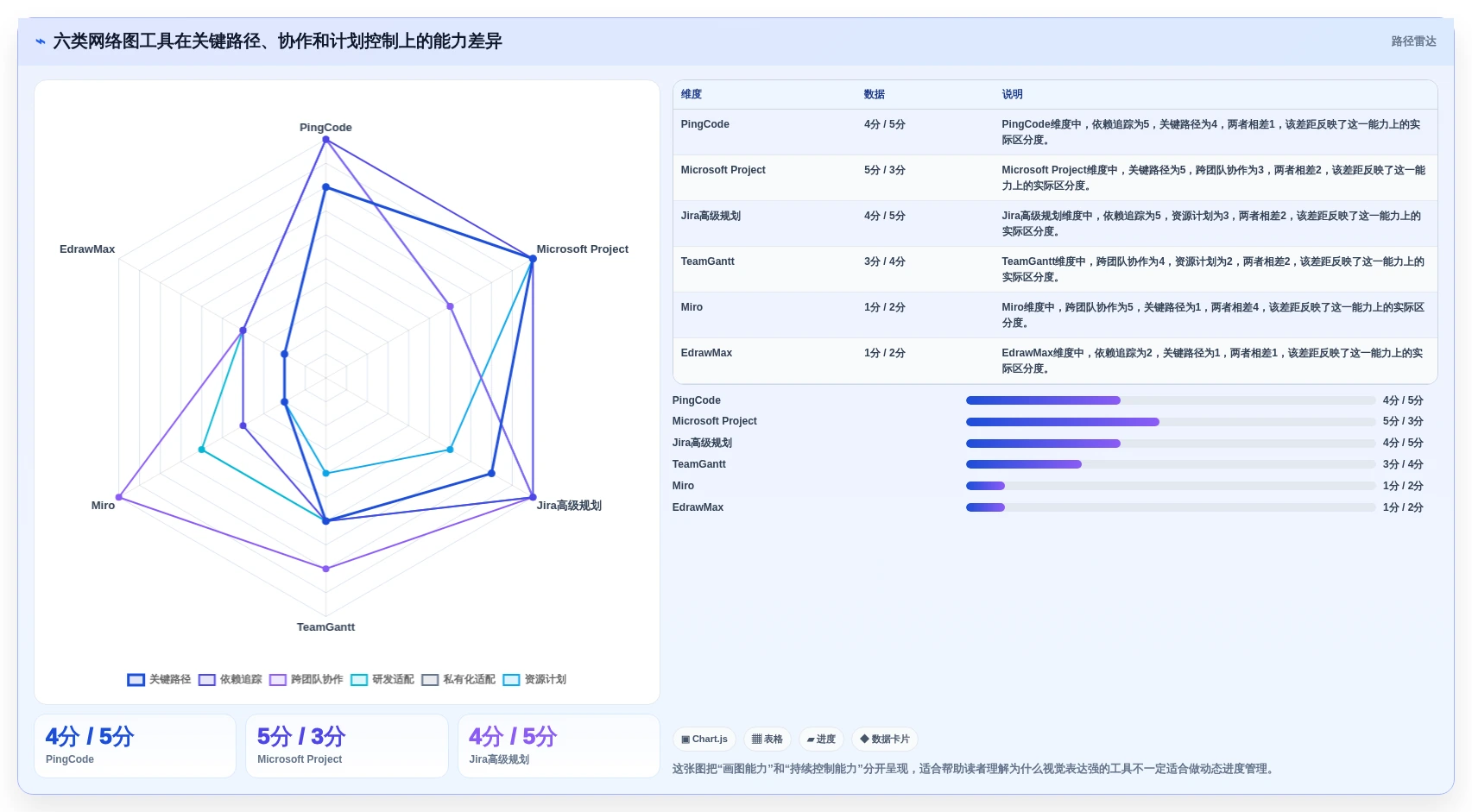
Task: Click 3分 / 4分 in the TeamGantt table row
Action: tap(884, 261)
